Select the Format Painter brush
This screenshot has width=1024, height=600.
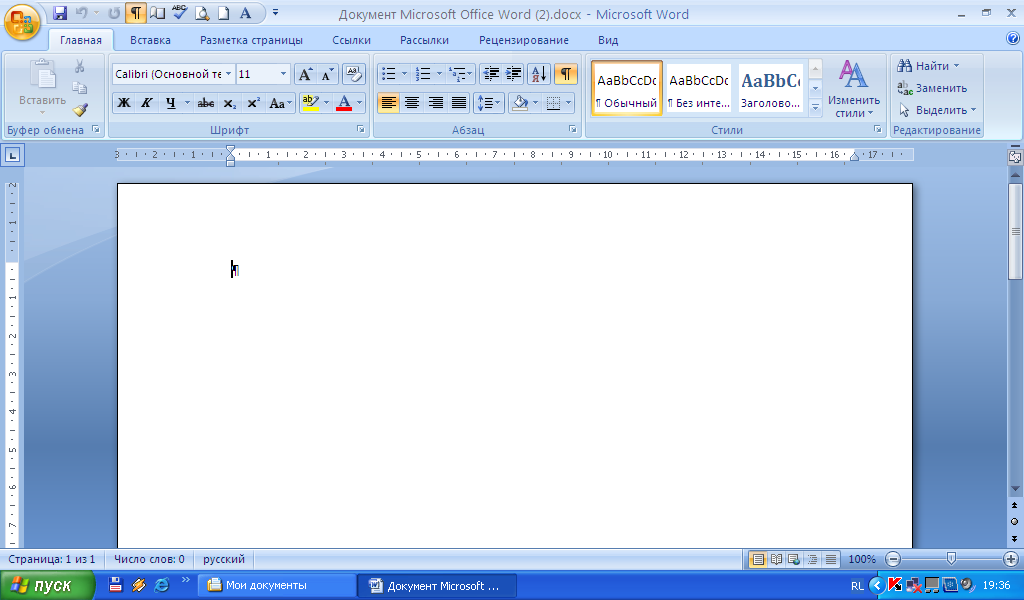coord(80,110)
